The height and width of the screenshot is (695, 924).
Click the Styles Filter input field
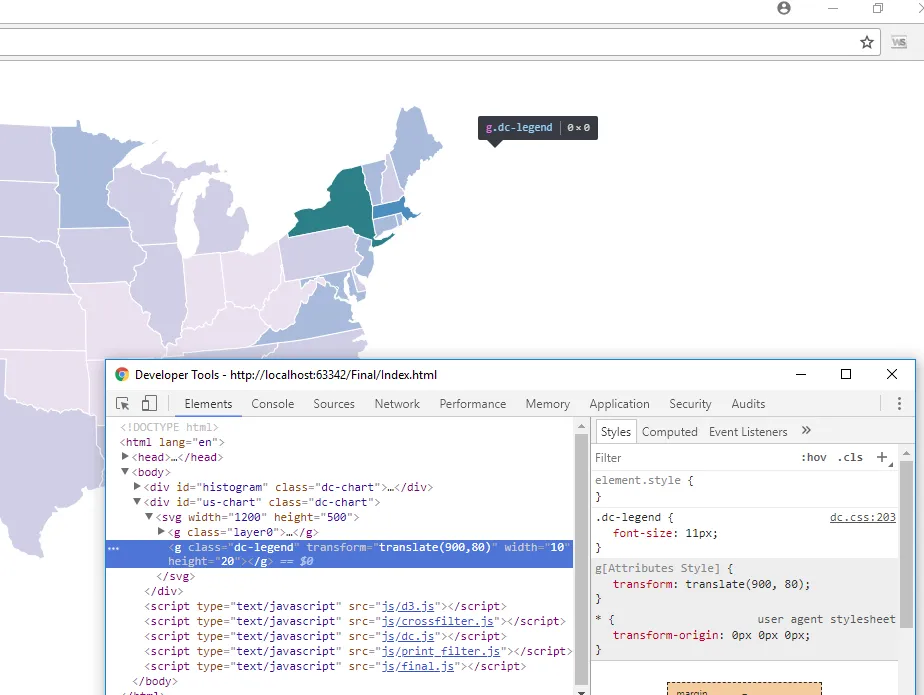pos(692,457)
